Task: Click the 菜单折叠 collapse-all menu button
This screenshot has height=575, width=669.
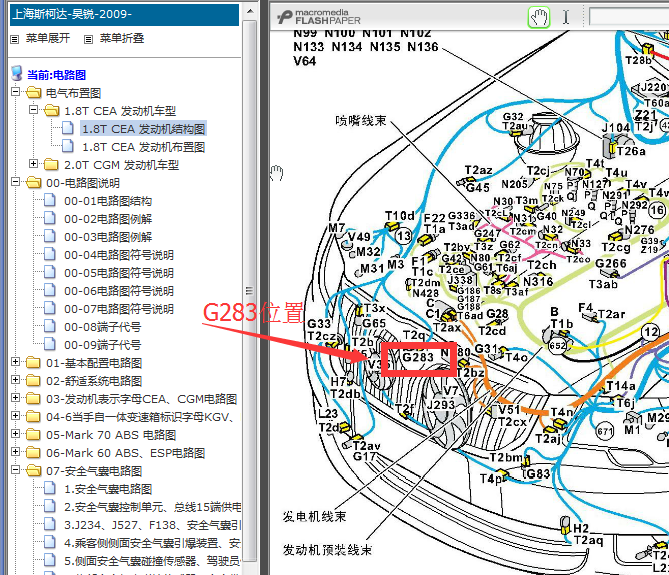Action: 122,38
